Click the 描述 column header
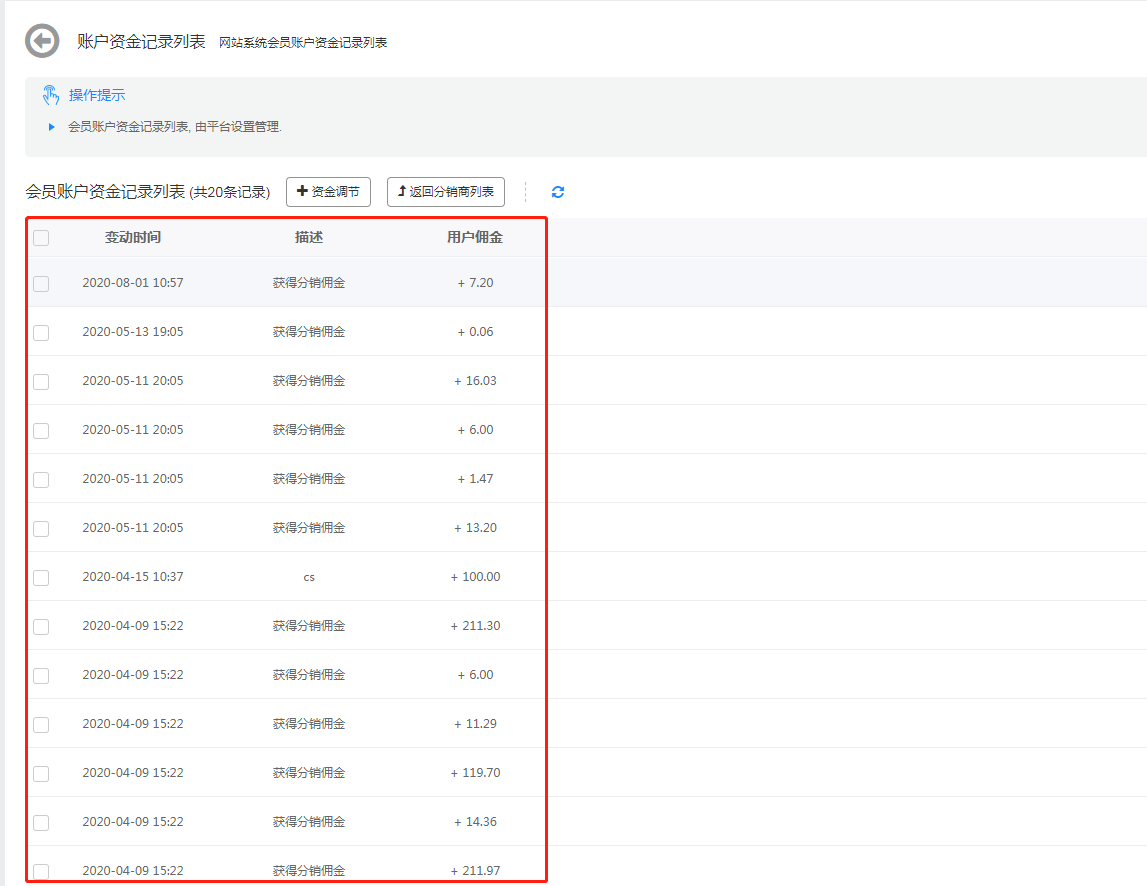 (x=309, y=238)
